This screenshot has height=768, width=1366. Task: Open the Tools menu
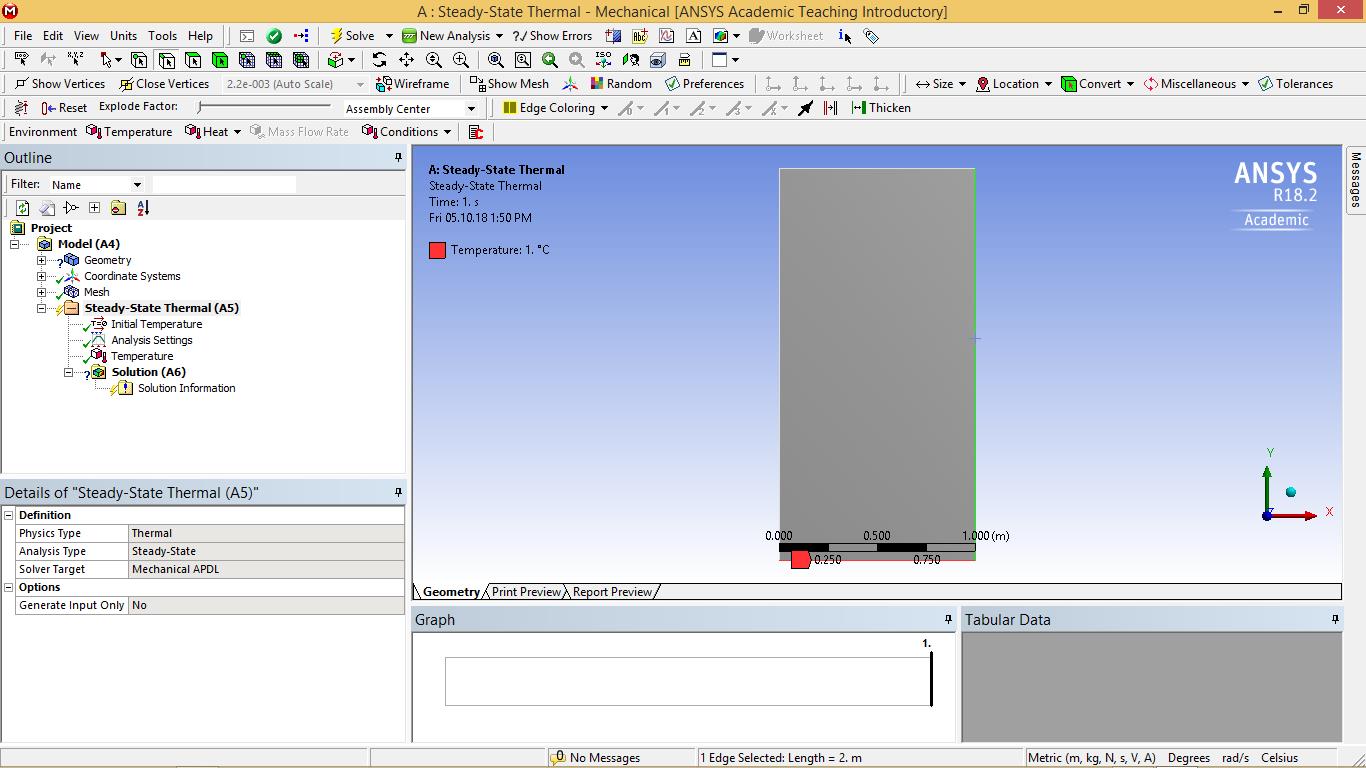point(162,36)
